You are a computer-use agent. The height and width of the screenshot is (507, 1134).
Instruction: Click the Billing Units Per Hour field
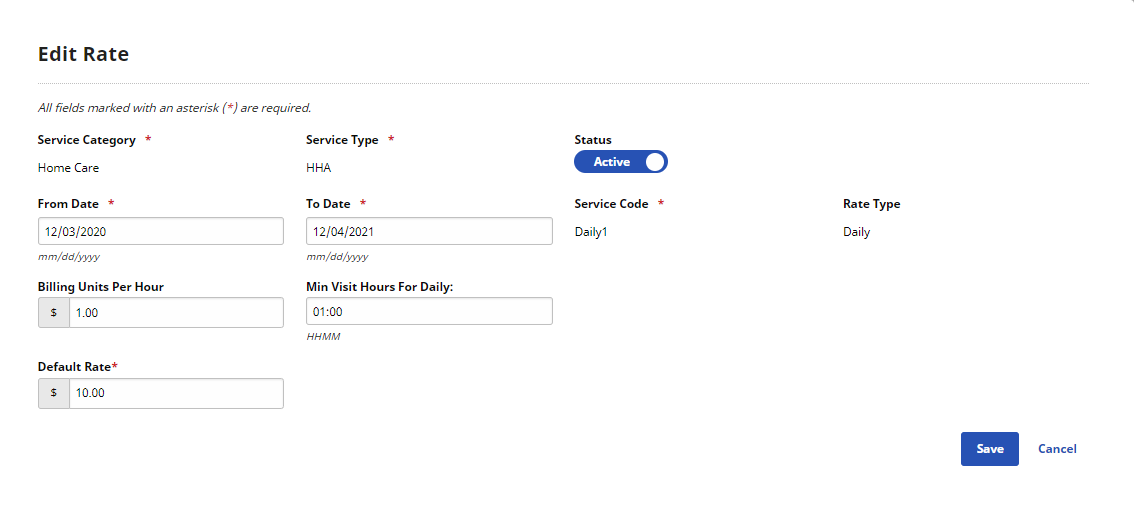tap(176, 312)
